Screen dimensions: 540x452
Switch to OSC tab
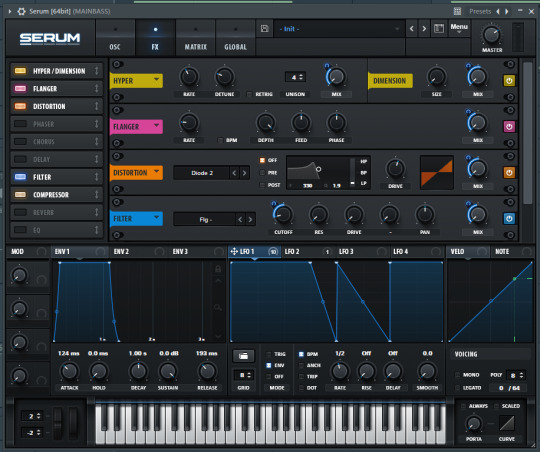click(x=115, y=38)
